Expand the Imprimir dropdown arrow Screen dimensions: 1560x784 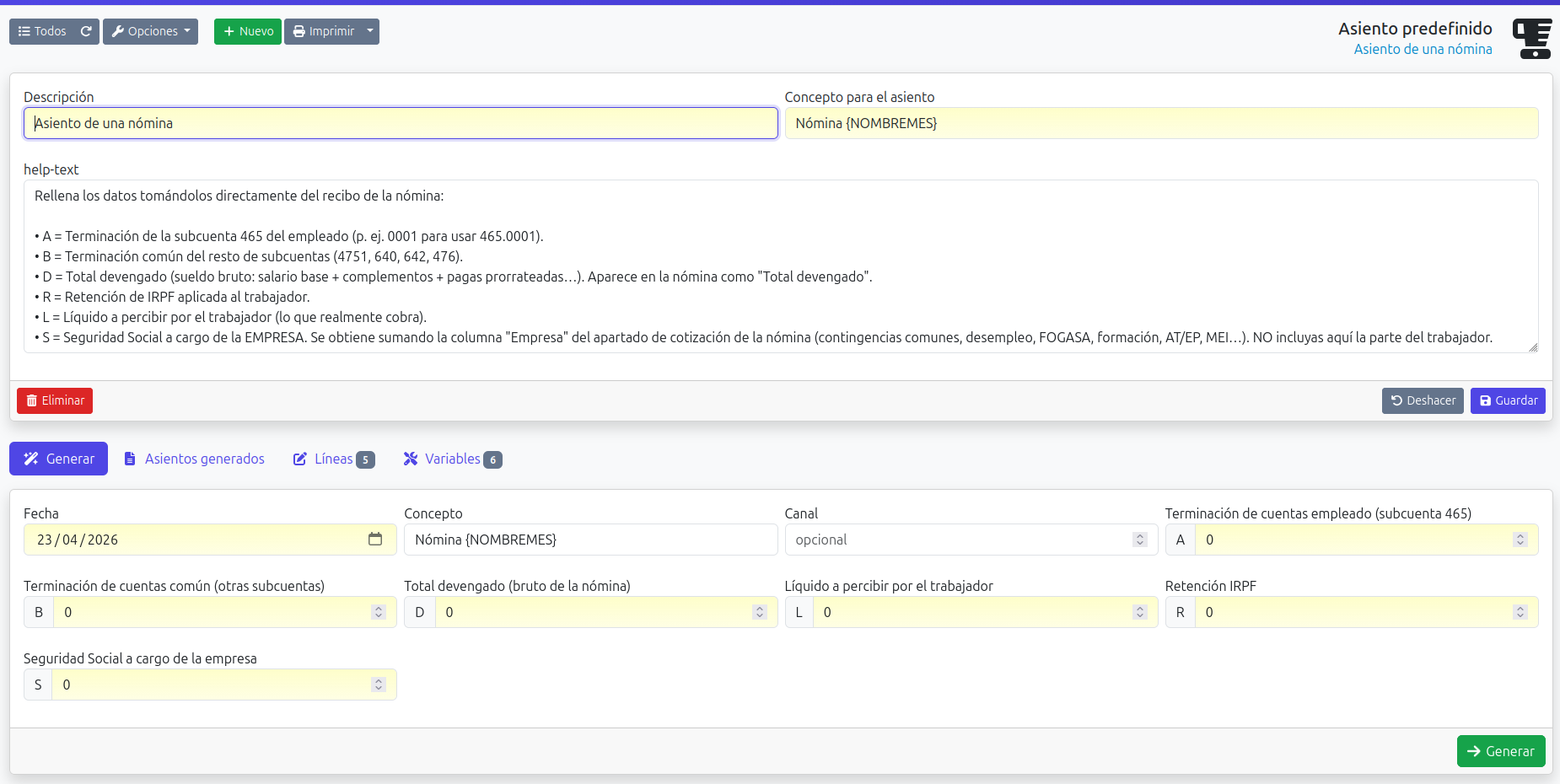[370, 31]
